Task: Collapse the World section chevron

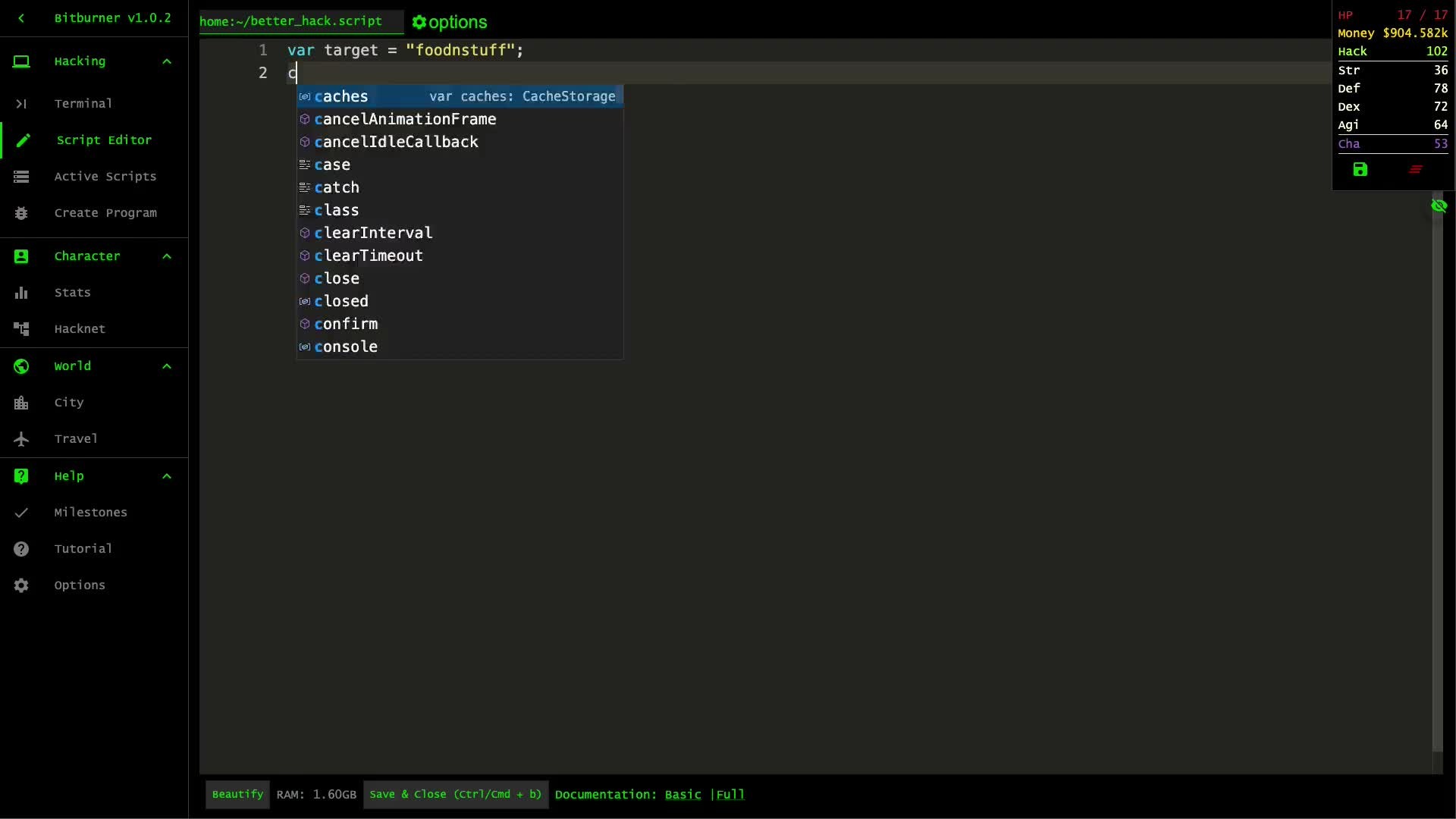Action: (167, 366)
